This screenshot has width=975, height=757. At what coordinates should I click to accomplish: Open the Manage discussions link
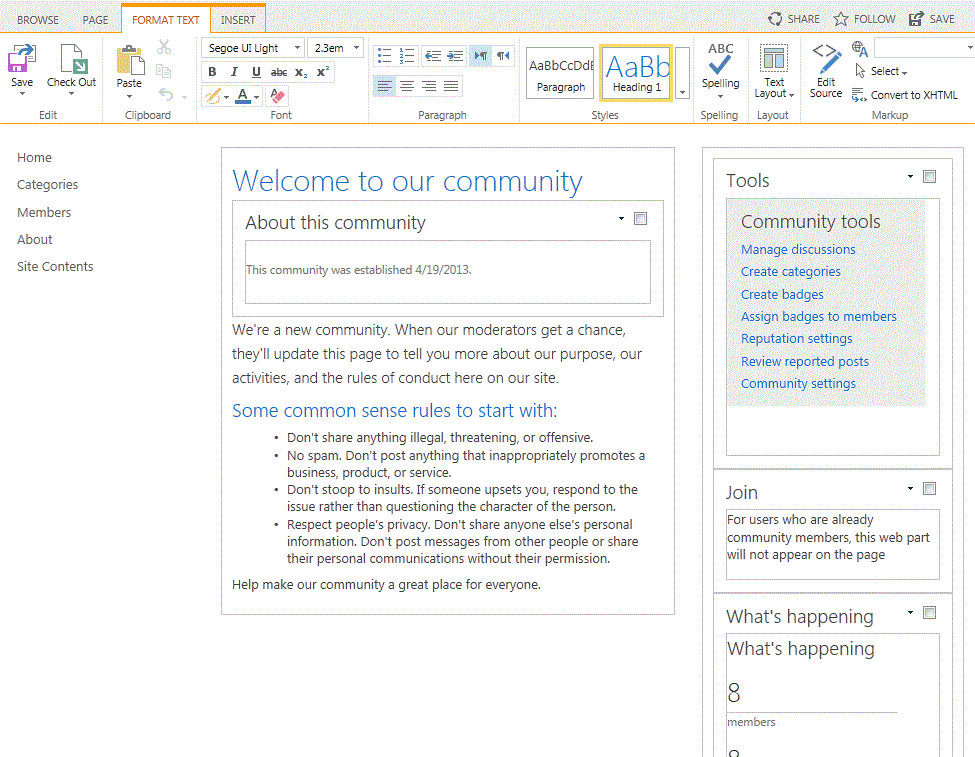coord(798,249)
